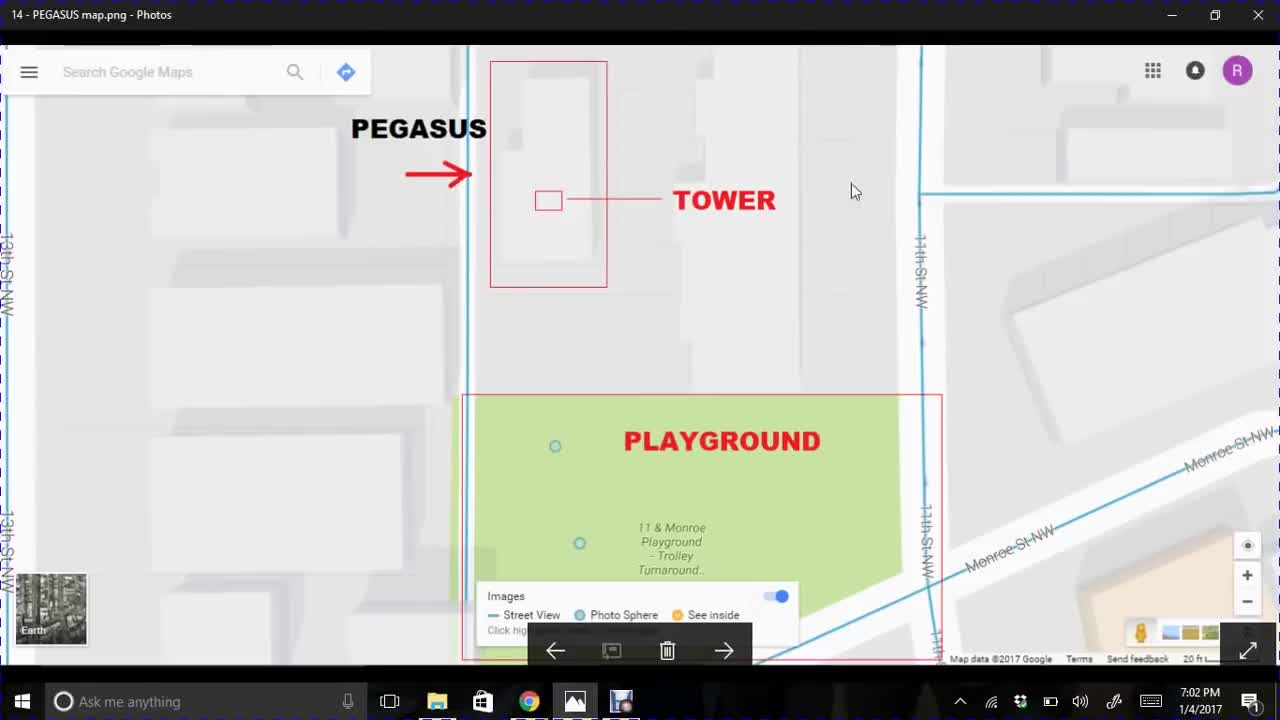Click the Photos app taskbar icon
This screenshot has height=720, width=1280.
pyautogui.click(x=575, y=701)
